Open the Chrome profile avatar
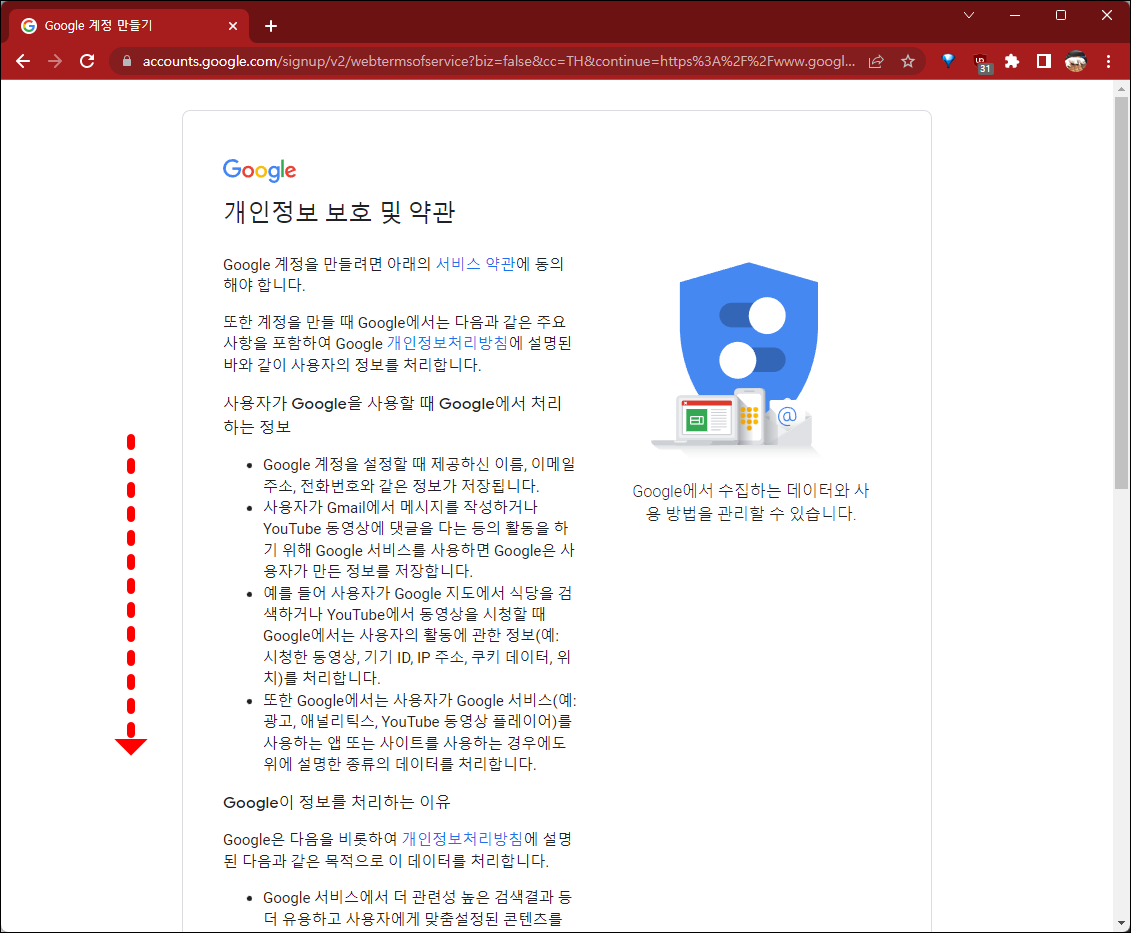This screenshot has height=933, width=1131. coord(1075,61)
